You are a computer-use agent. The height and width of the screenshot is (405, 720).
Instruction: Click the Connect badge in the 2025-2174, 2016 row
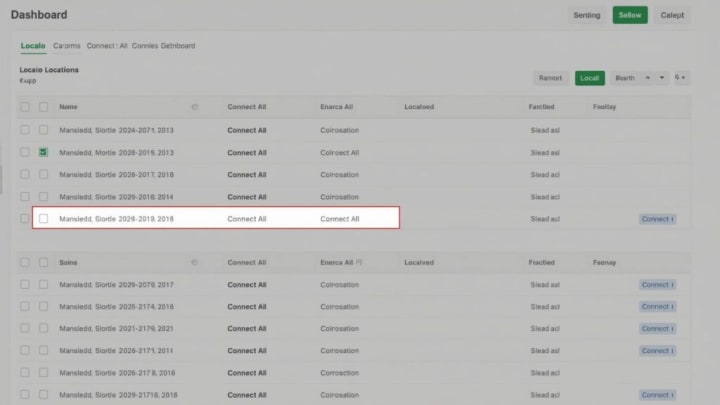pos(658,307)
